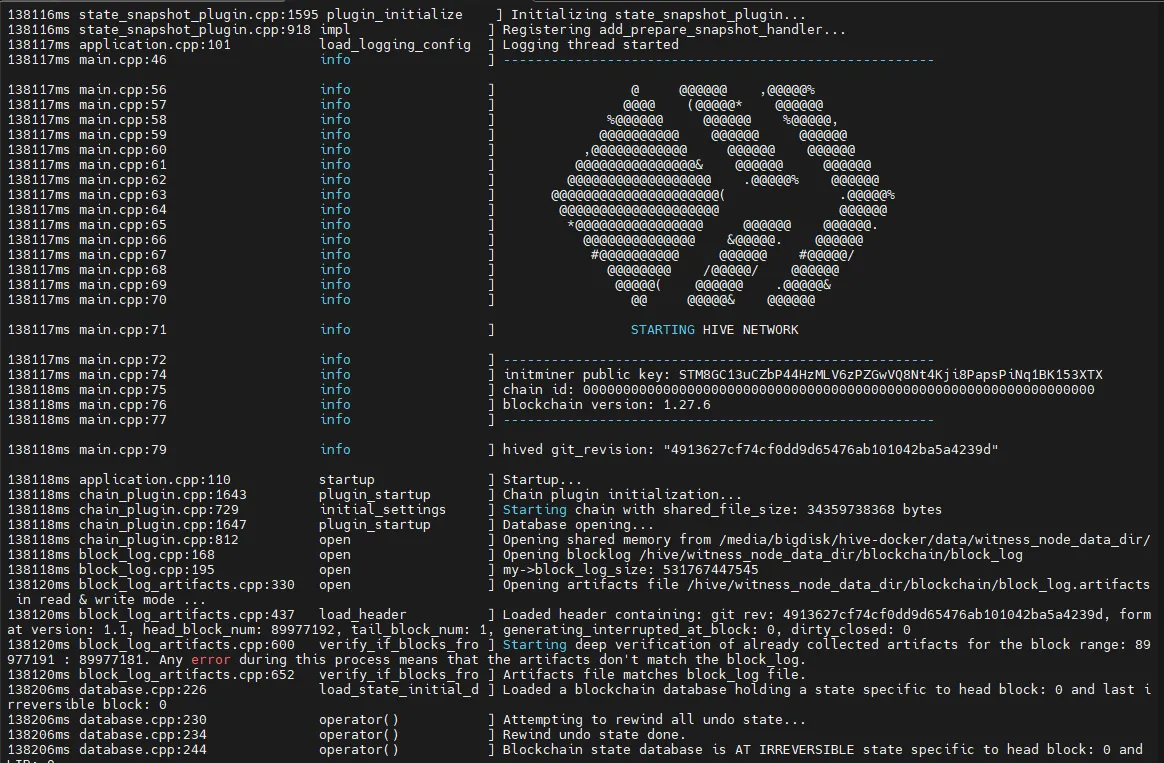This screenshot has width=1164, height=763.
Task: Click 'Loaded header containing: git rev' line
Action: [x=826, y=615]
